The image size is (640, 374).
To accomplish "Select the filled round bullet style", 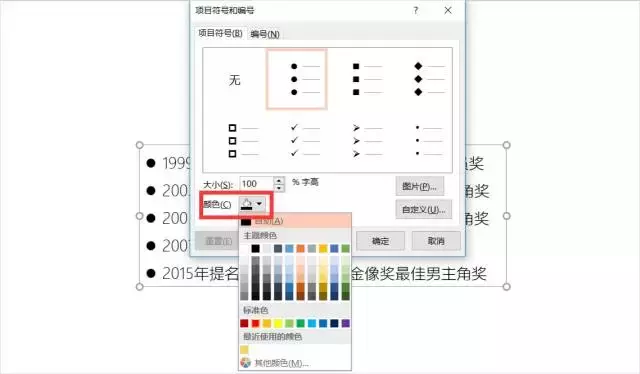I will pos(297,79).
